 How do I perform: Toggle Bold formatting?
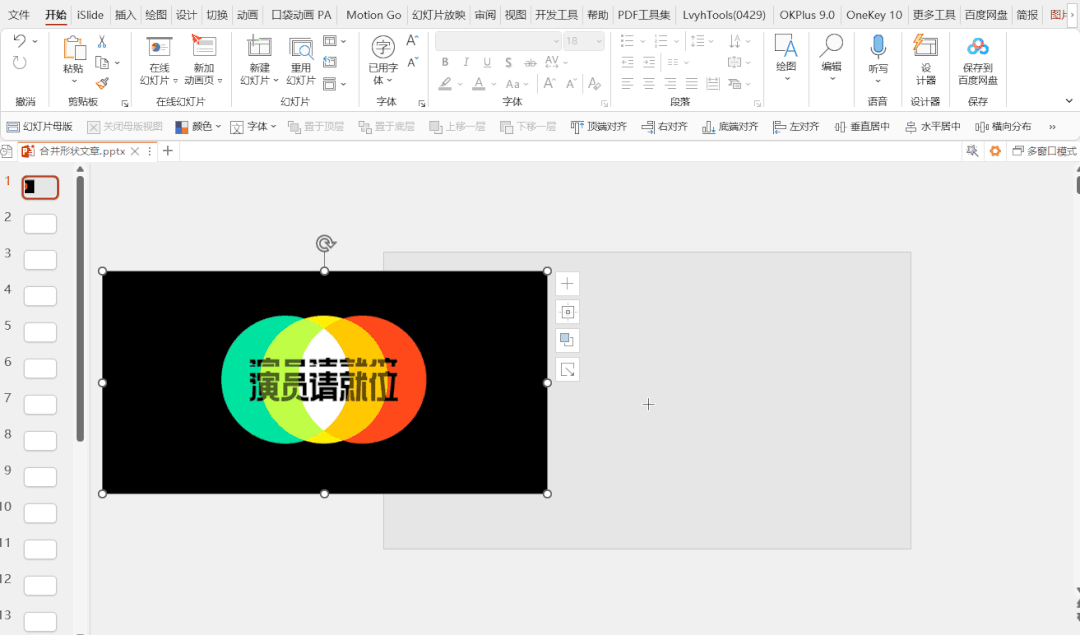point(445,63)
